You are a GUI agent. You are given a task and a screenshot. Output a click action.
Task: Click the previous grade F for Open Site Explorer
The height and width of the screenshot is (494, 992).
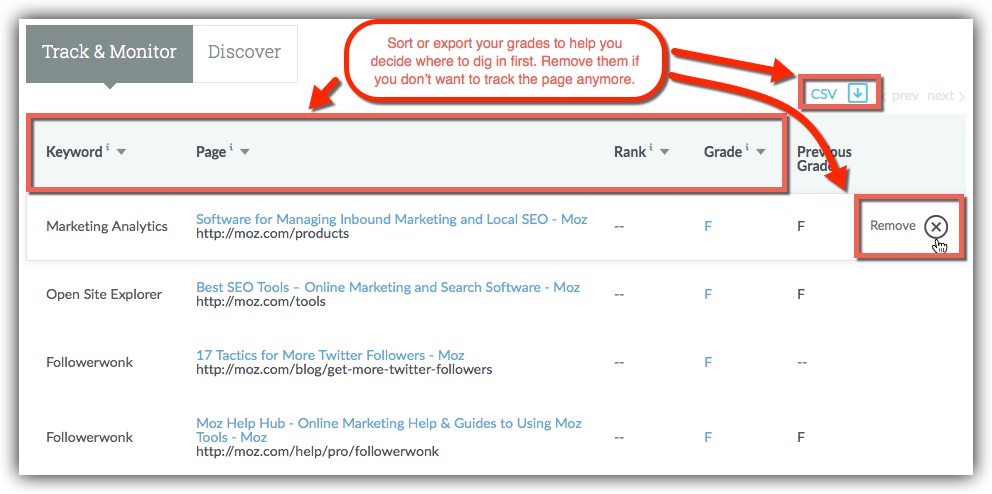[x=801, y=294]
